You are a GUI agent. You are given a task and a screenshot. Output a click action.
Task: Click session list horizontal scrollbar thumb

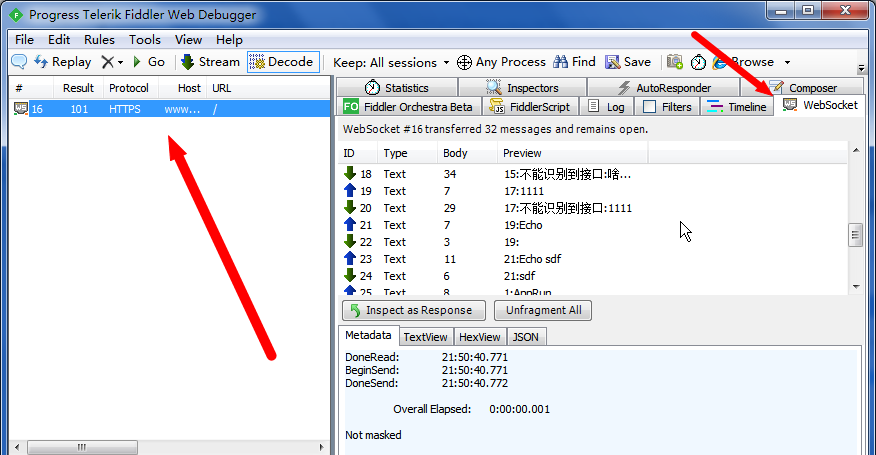(82, 447)
